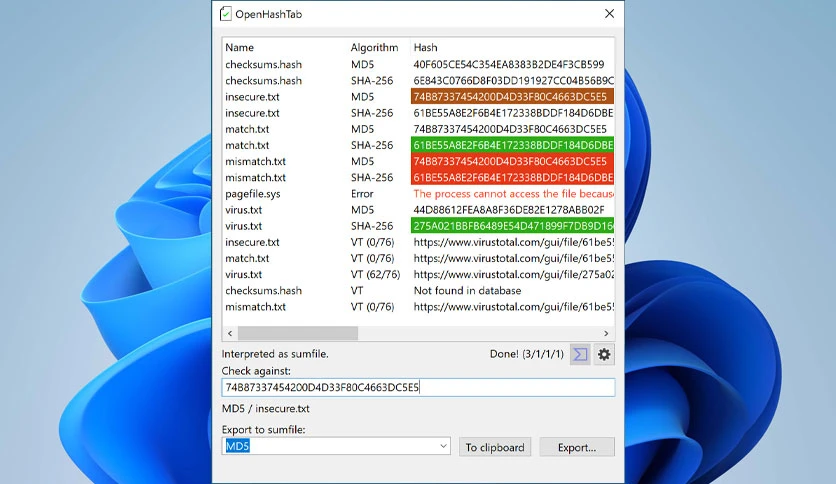Open the virus.txt VT (62/76) link

coord(513,275)
